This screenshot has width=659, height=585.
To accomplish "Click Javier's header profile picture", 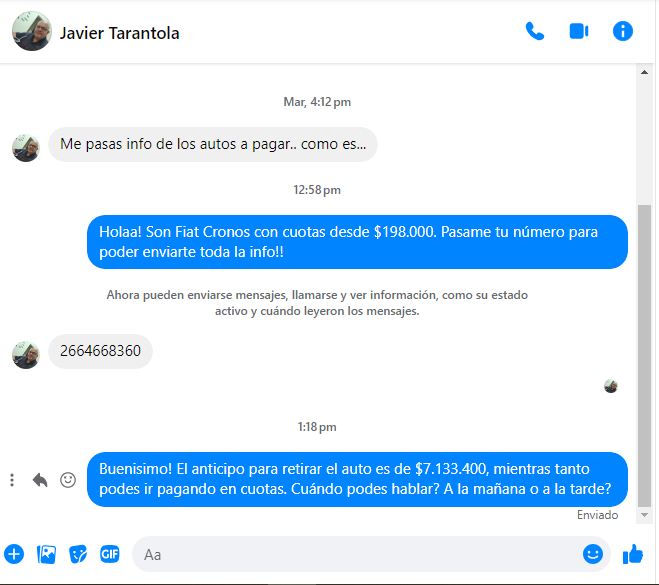I will click(x=32, y=31).
